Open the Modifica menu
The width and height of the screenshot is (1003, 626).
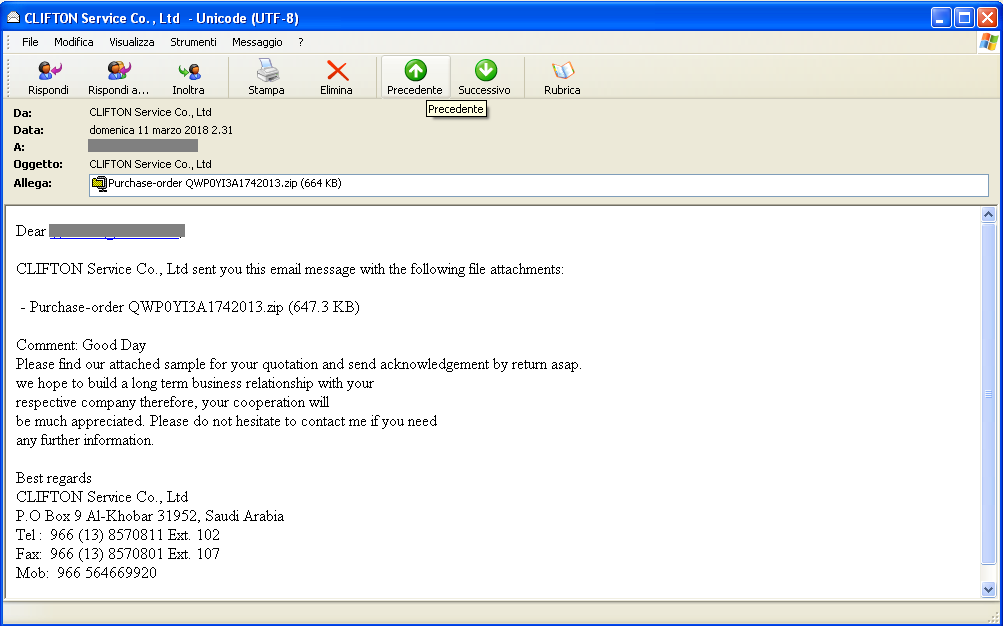[74, 42]
